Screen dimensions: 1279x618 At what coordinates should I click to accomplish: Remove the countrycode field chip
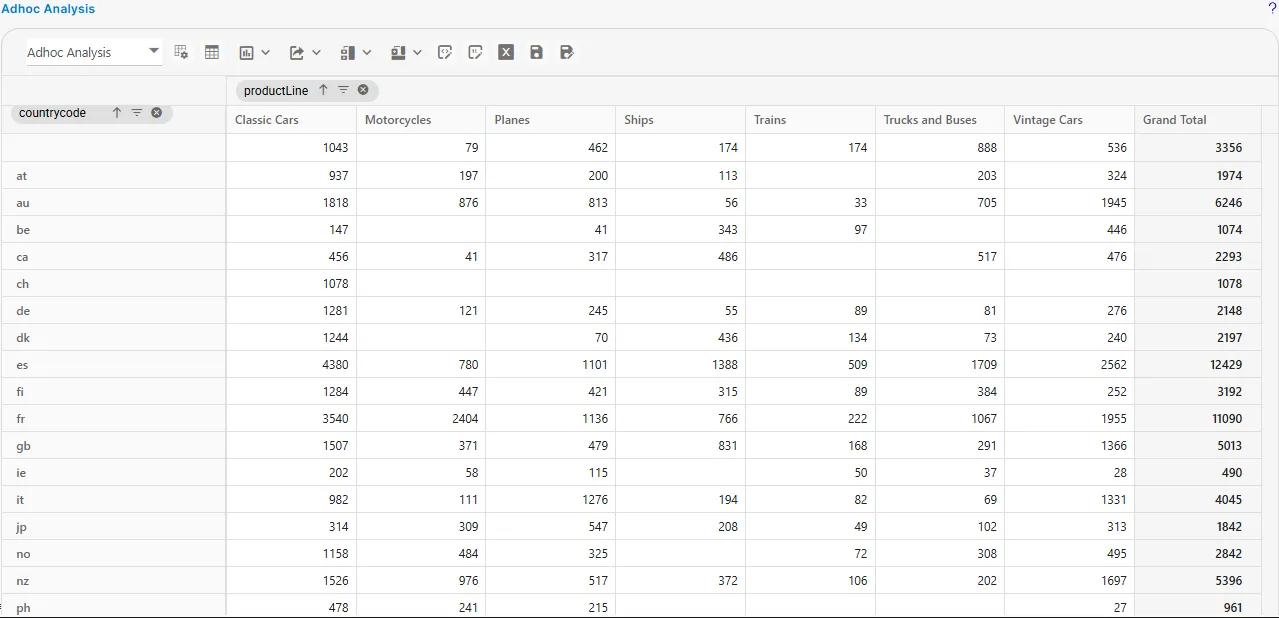(x=157, y=113)
